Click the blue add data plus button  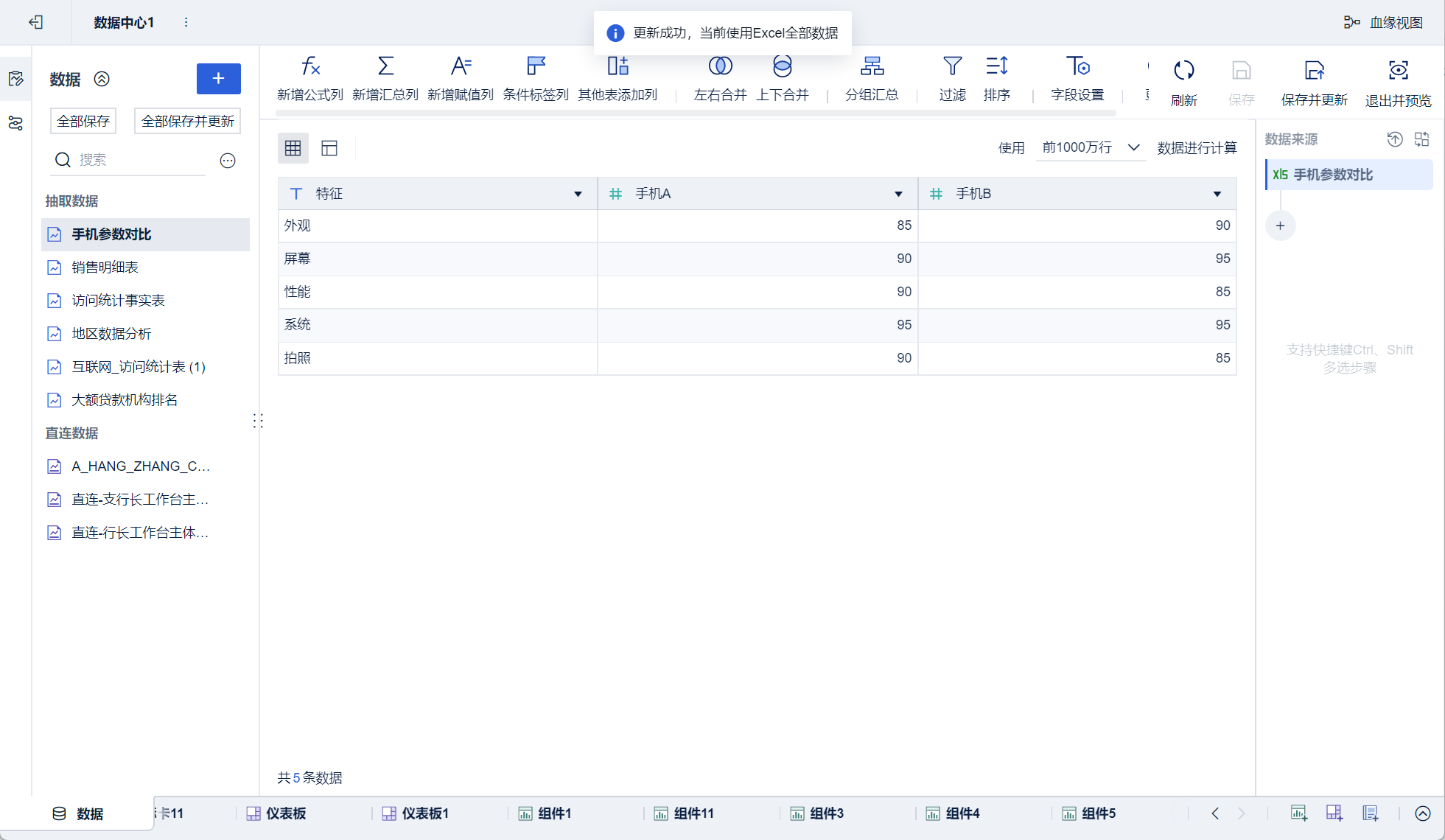coord(218,79)
